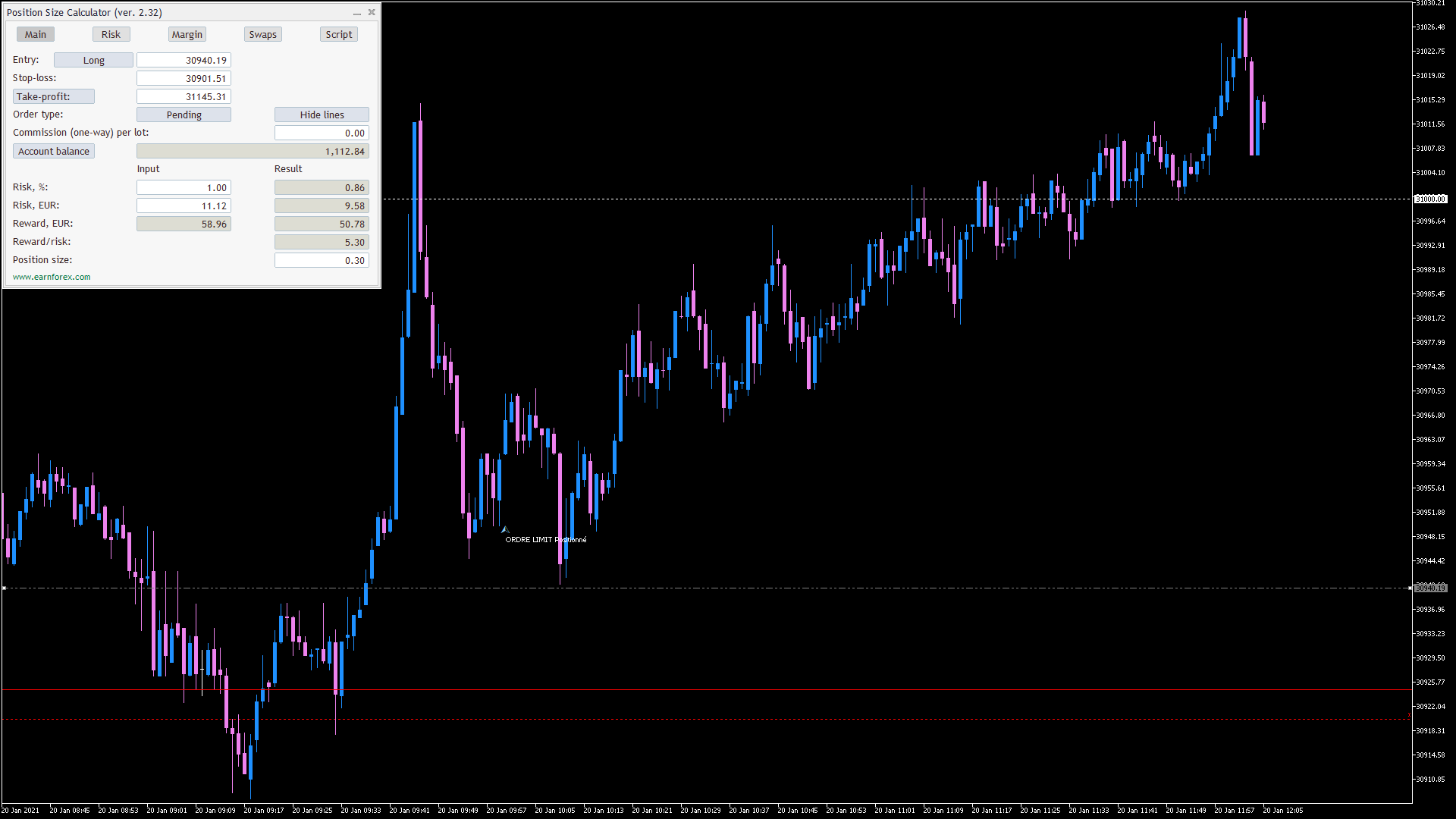Go to the Script tab
This screenshot has width=1456, height=819.
[338, 34]
